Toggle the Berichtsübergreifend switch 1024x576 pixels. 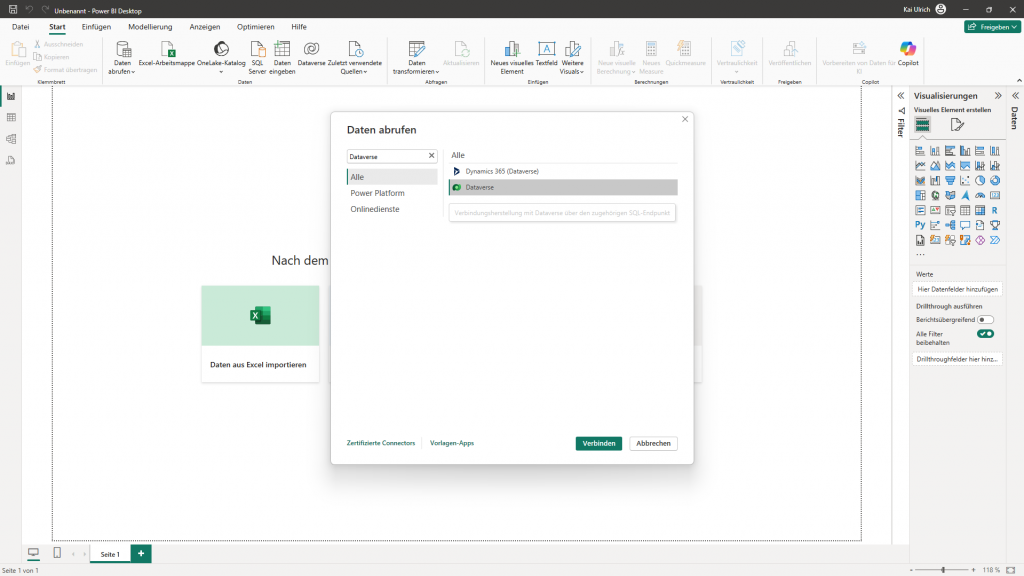click(x=985, y=320)
